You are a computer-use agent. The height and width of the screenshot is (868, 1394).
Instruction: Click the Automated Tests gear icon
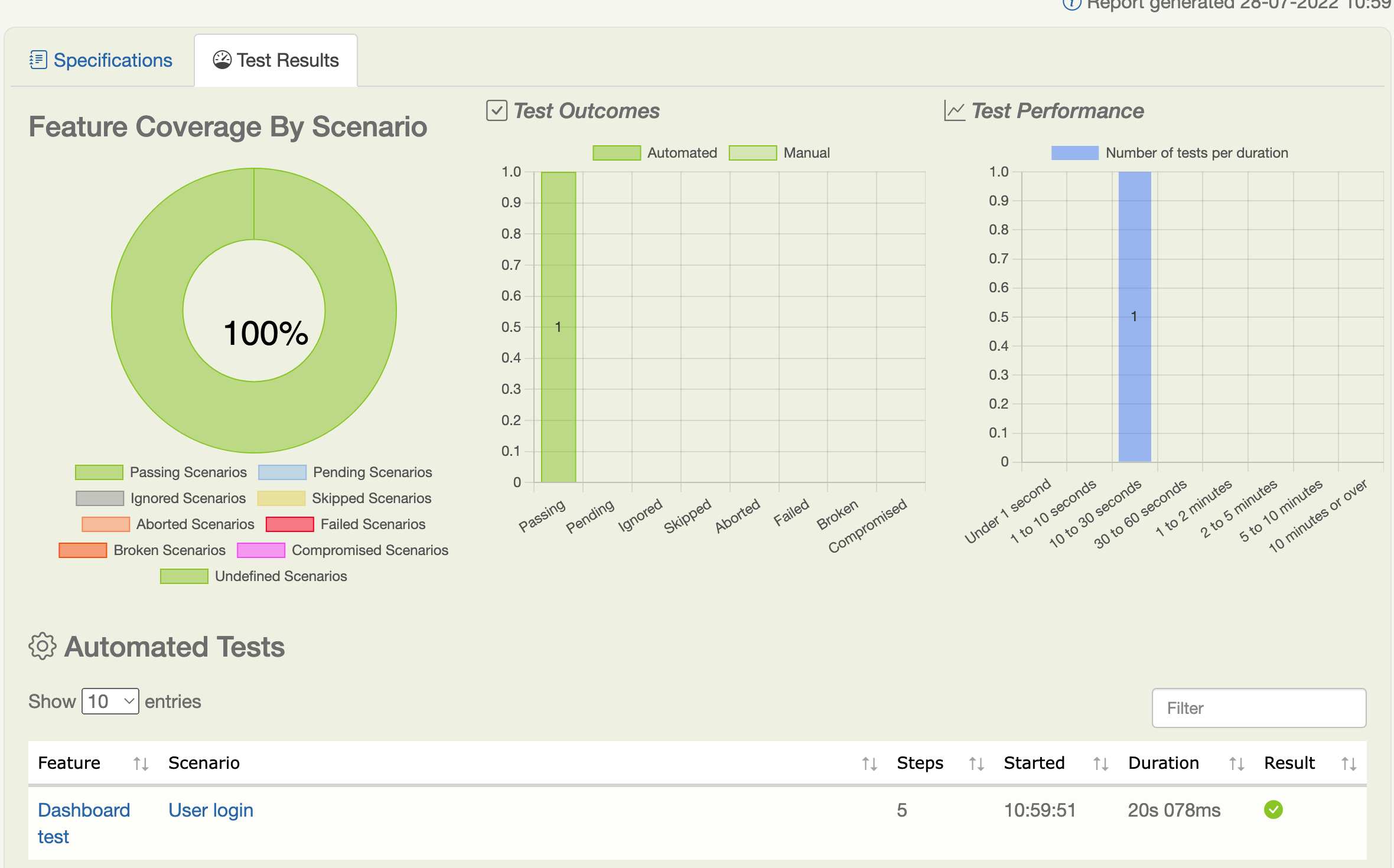tap(43, 647)
